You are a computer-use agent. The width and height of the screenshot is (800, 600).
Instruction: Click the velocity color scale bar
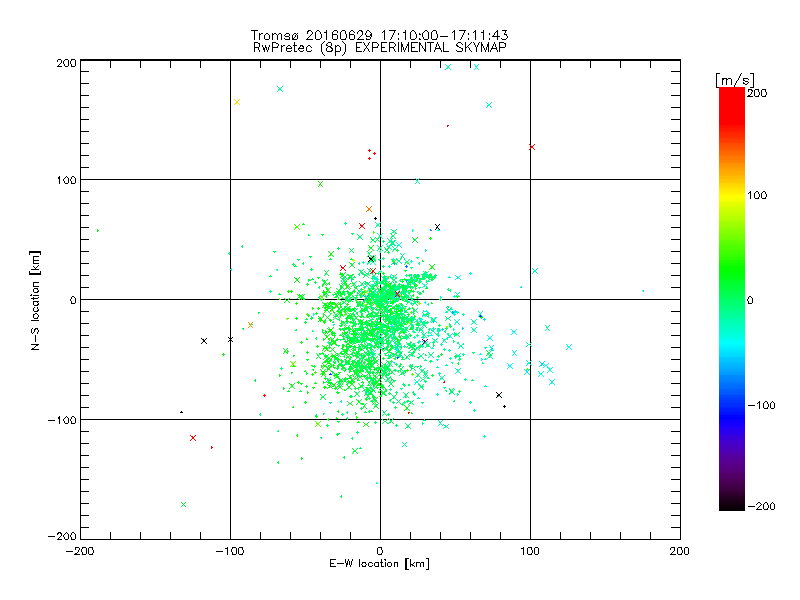732,299
